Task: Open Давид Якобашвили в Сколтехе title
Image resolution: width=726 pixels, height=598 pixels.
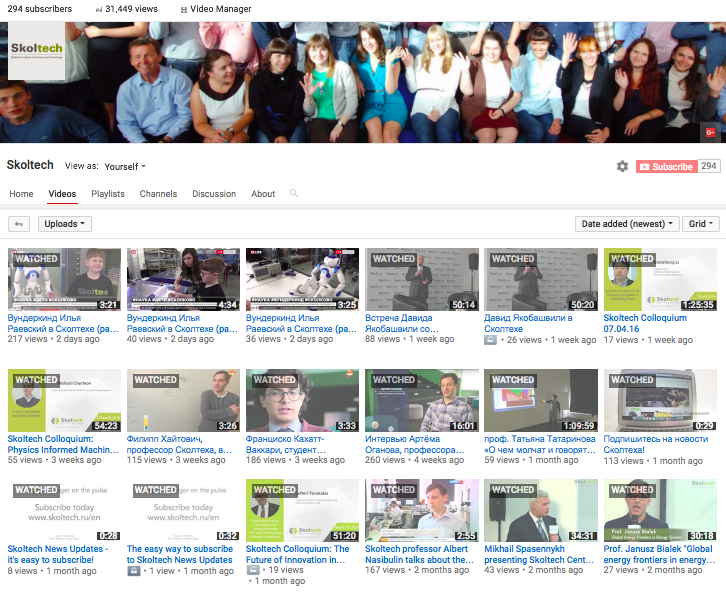Action: point(528,324)
